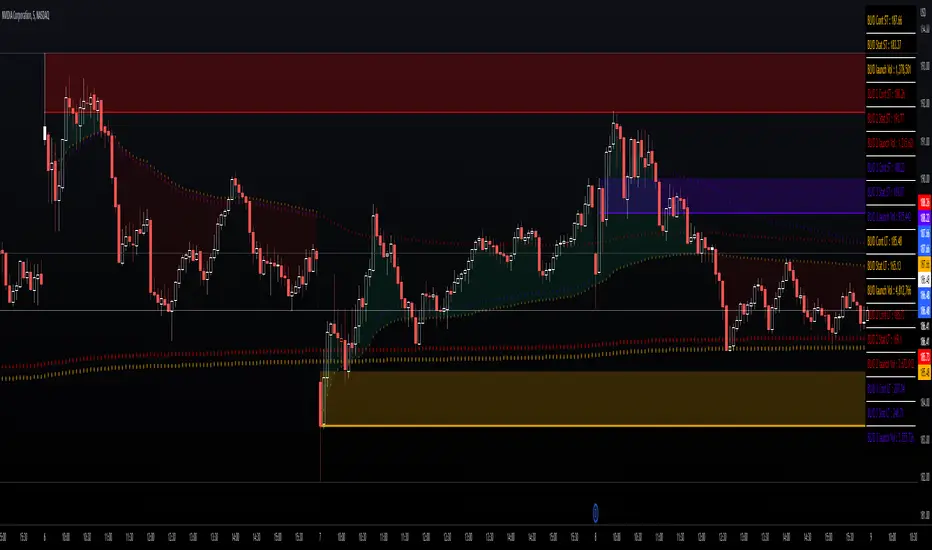Select the purple zone's bottom boundary line

point(733,213)
